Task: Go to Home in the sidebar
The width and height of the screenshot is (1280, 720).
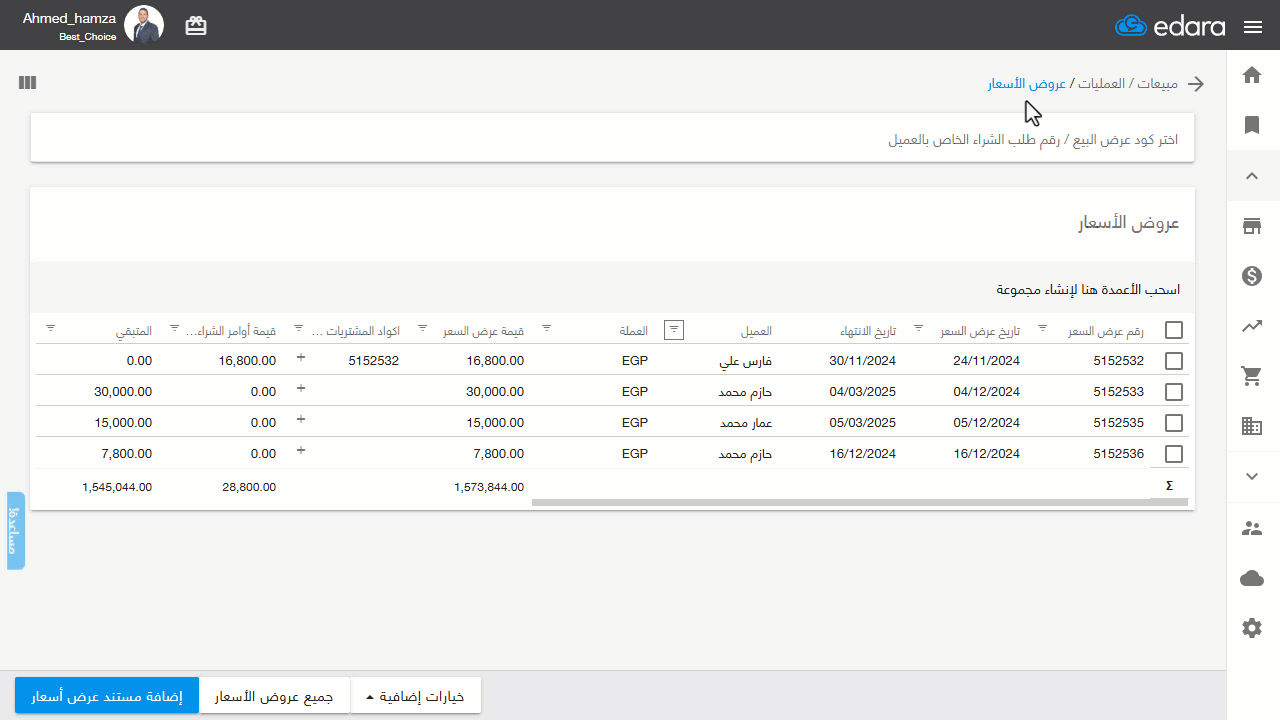Action: (1252, 75)
